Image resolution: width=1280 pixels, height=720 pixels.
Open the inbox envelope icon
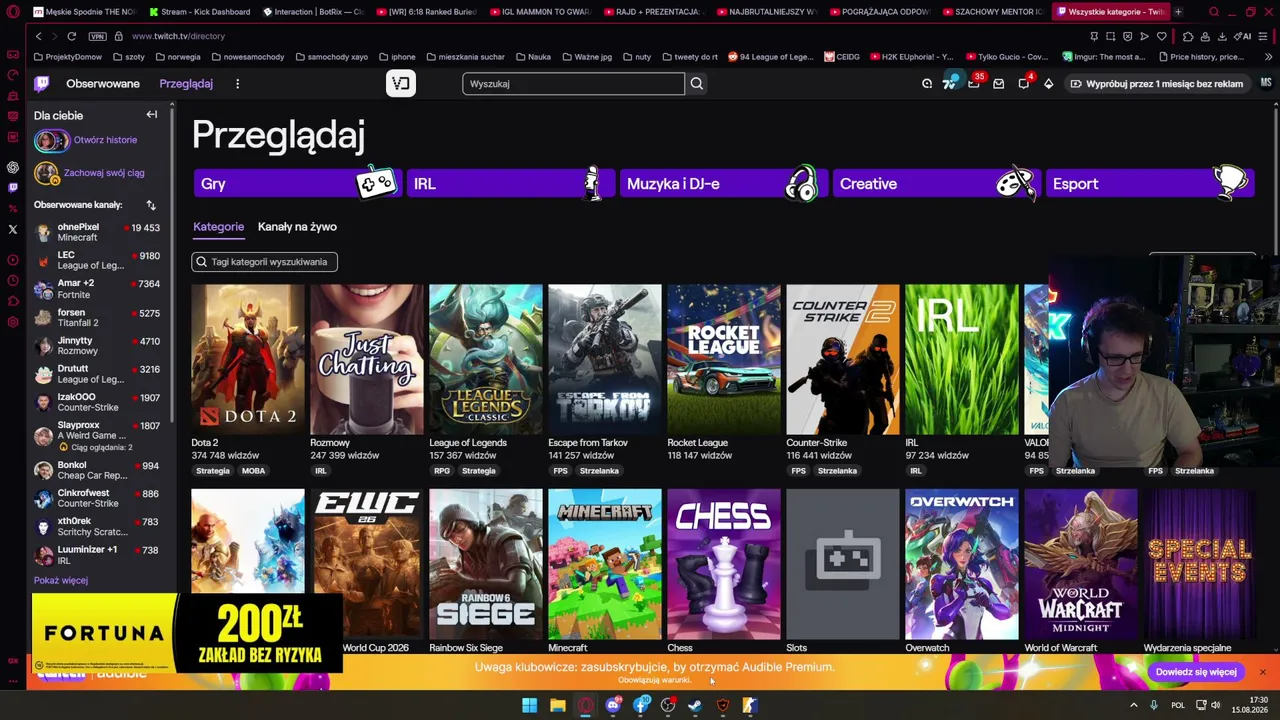click(998, 84)
